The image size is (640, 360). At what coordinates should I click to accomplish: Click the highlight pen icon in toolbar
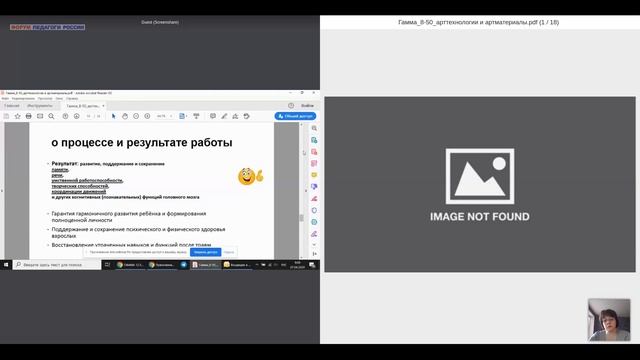pos(224,116)
